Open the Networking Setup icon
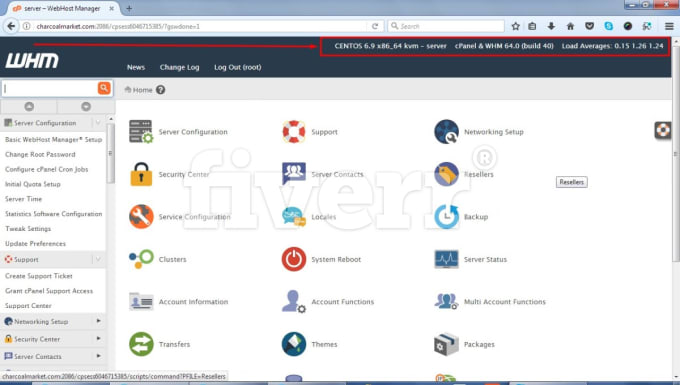 point(446,131)
